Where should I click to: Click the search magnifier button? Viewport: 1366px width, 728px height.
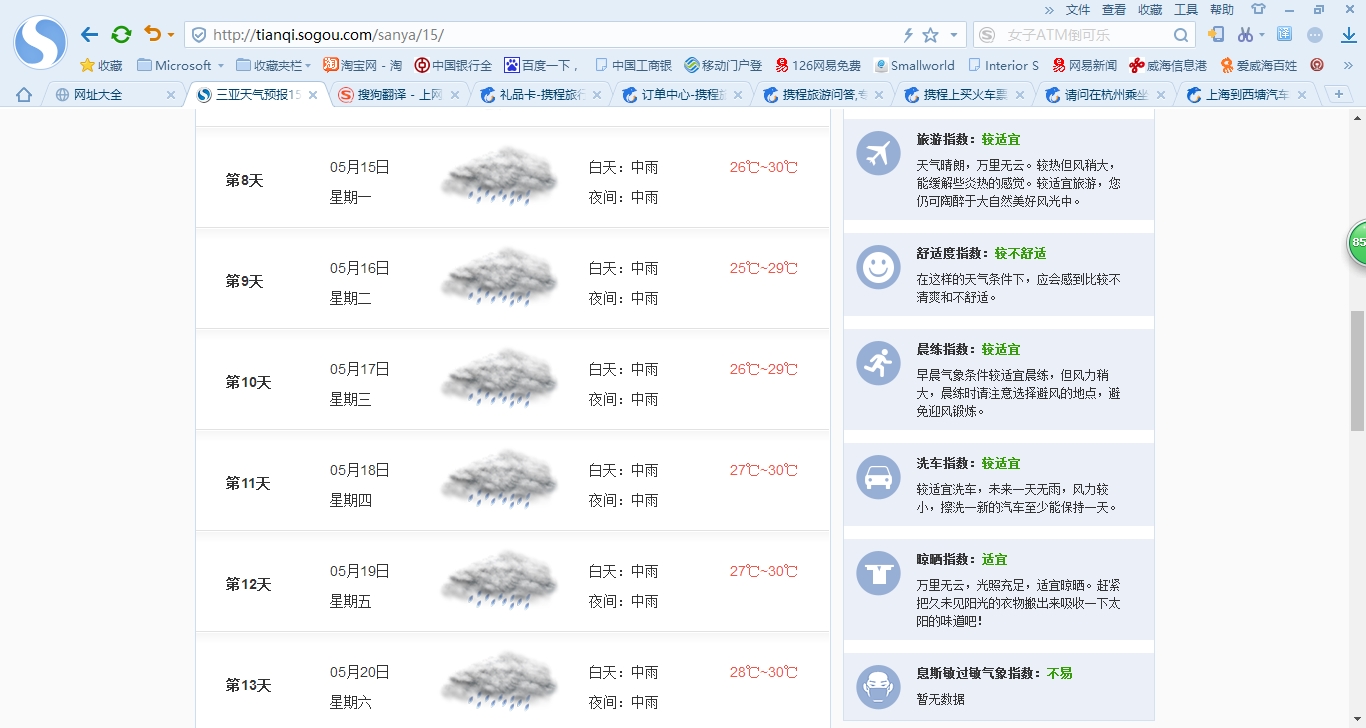[1182, 35]
